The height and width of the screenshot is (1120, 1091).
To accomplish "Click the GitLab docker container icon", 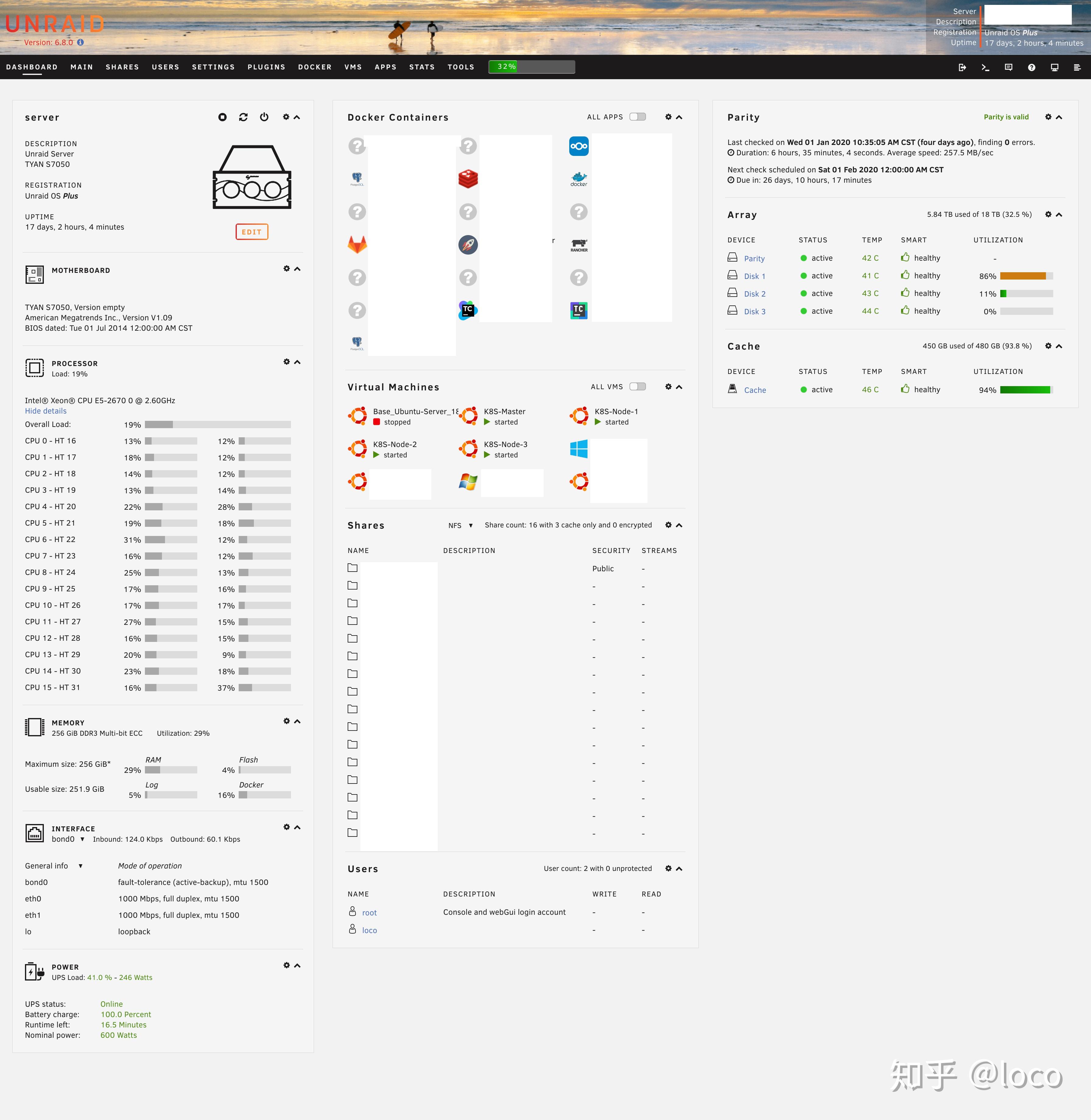I will tap(357, 245).
